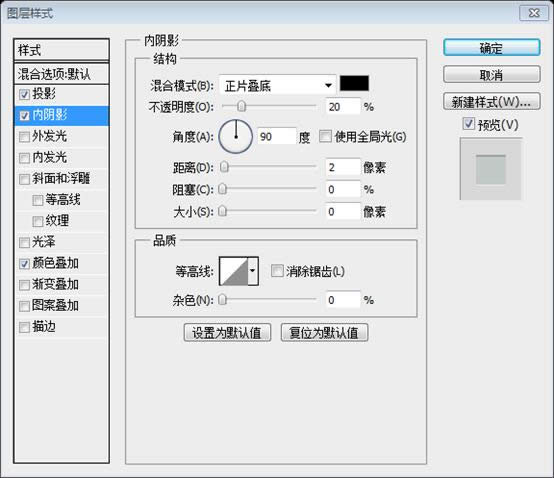Screen dimensions: 554x478
Task: Toggle the 消除锯齿 anti-alias checkbox
Action: click(277, 271)
